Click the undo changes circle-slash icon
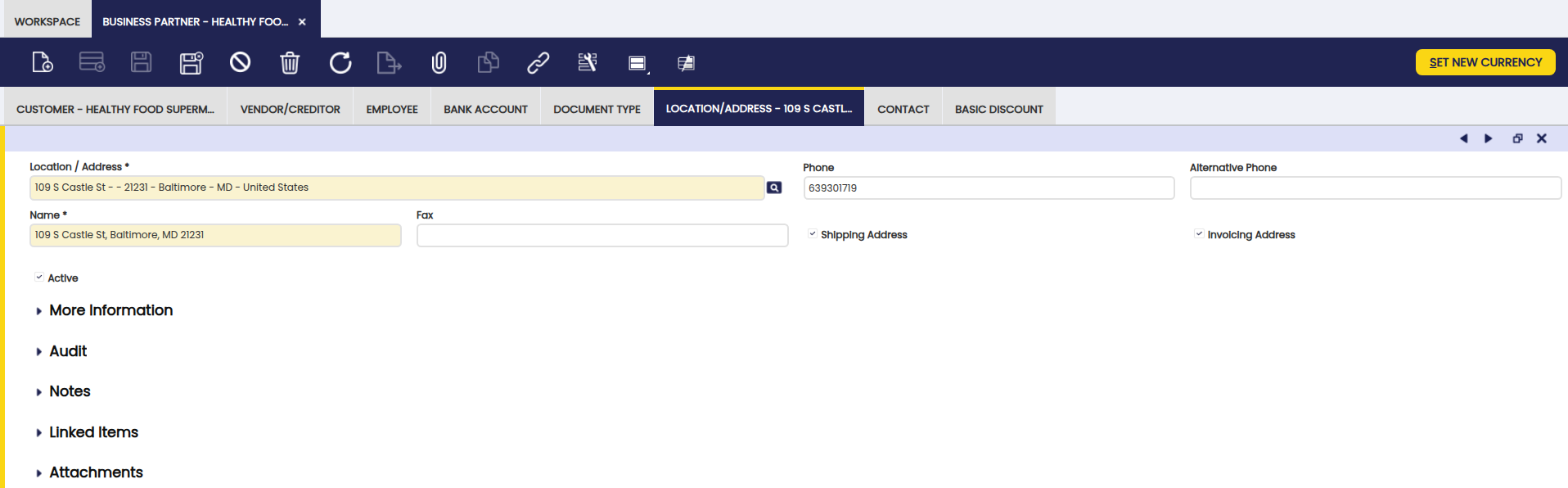This screenshot has width=1568, height=488. point(240,62)
